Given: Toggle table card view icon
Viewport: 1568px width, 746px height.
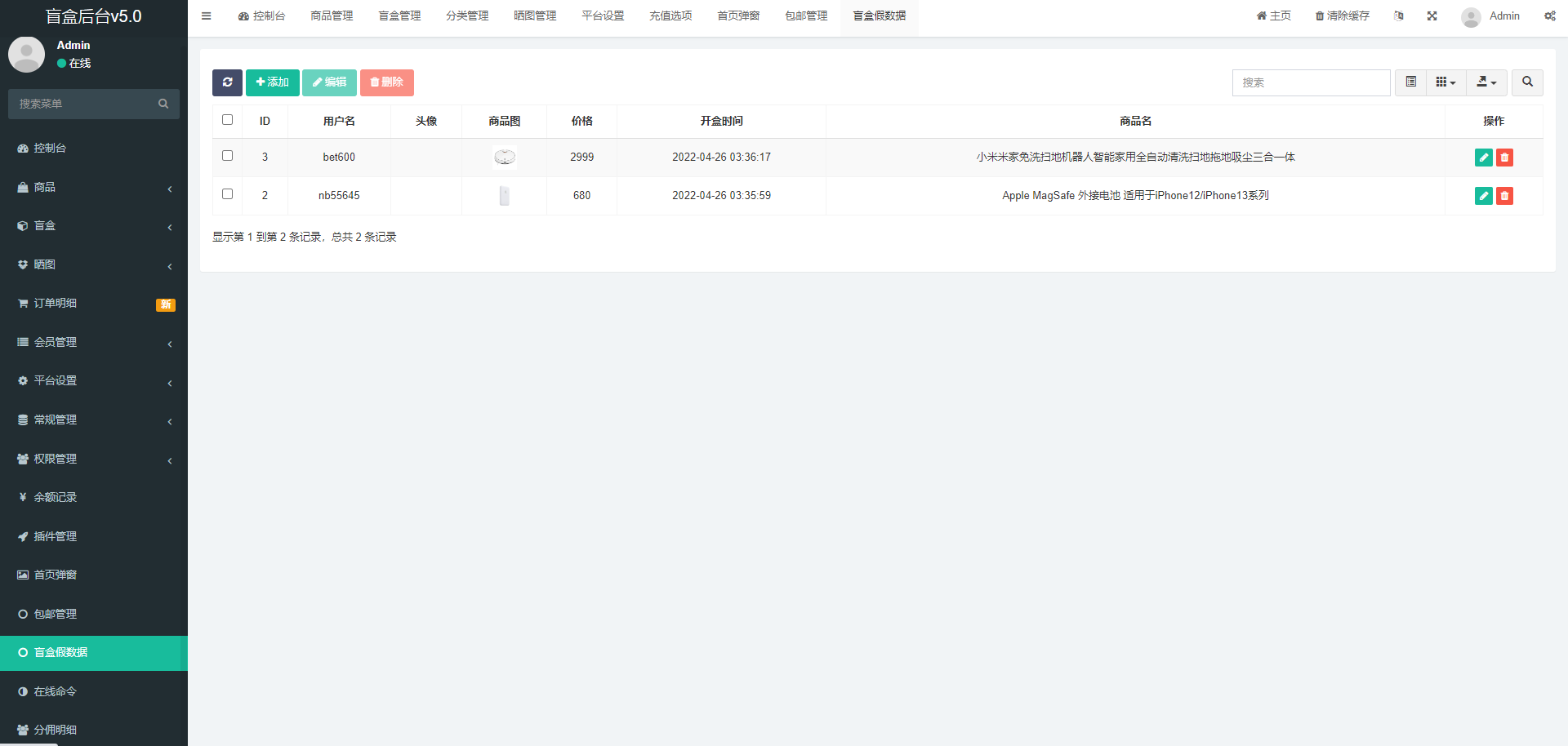Looking at the screenshot, I should (1410, 82).
